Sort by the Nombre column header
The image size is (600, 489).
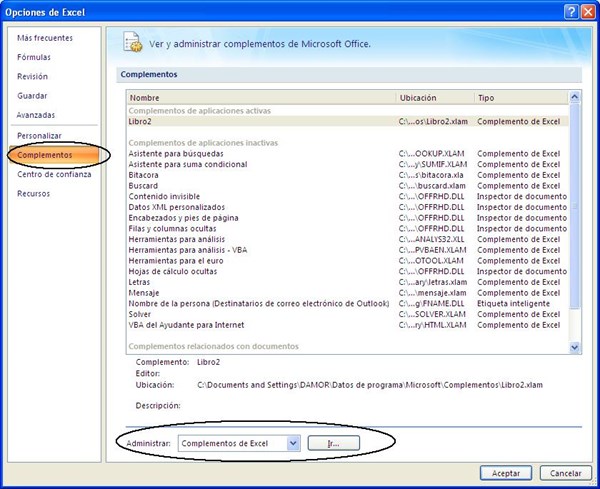coord(261,98)
